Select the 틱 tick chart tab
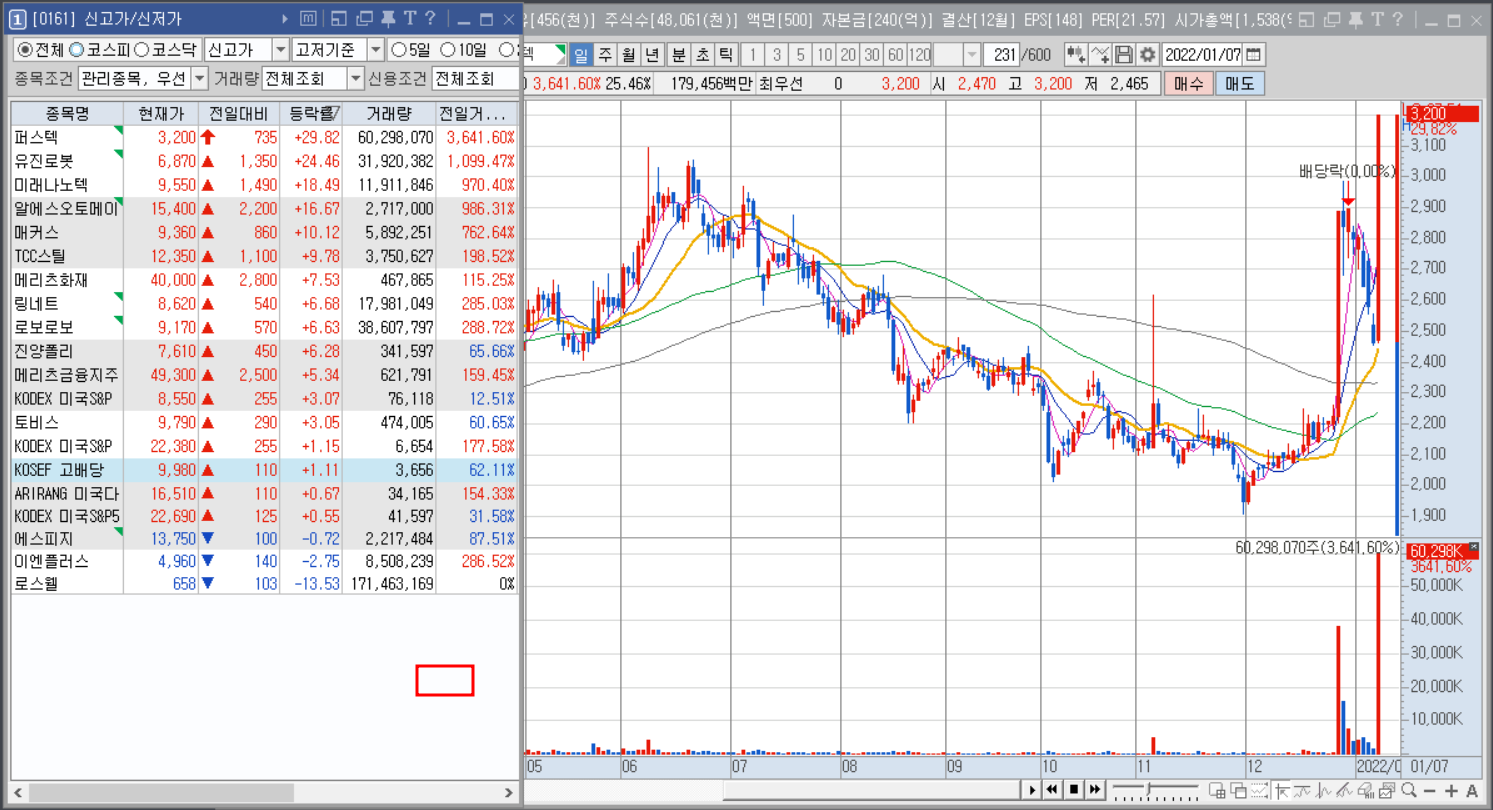 (726, 54)
